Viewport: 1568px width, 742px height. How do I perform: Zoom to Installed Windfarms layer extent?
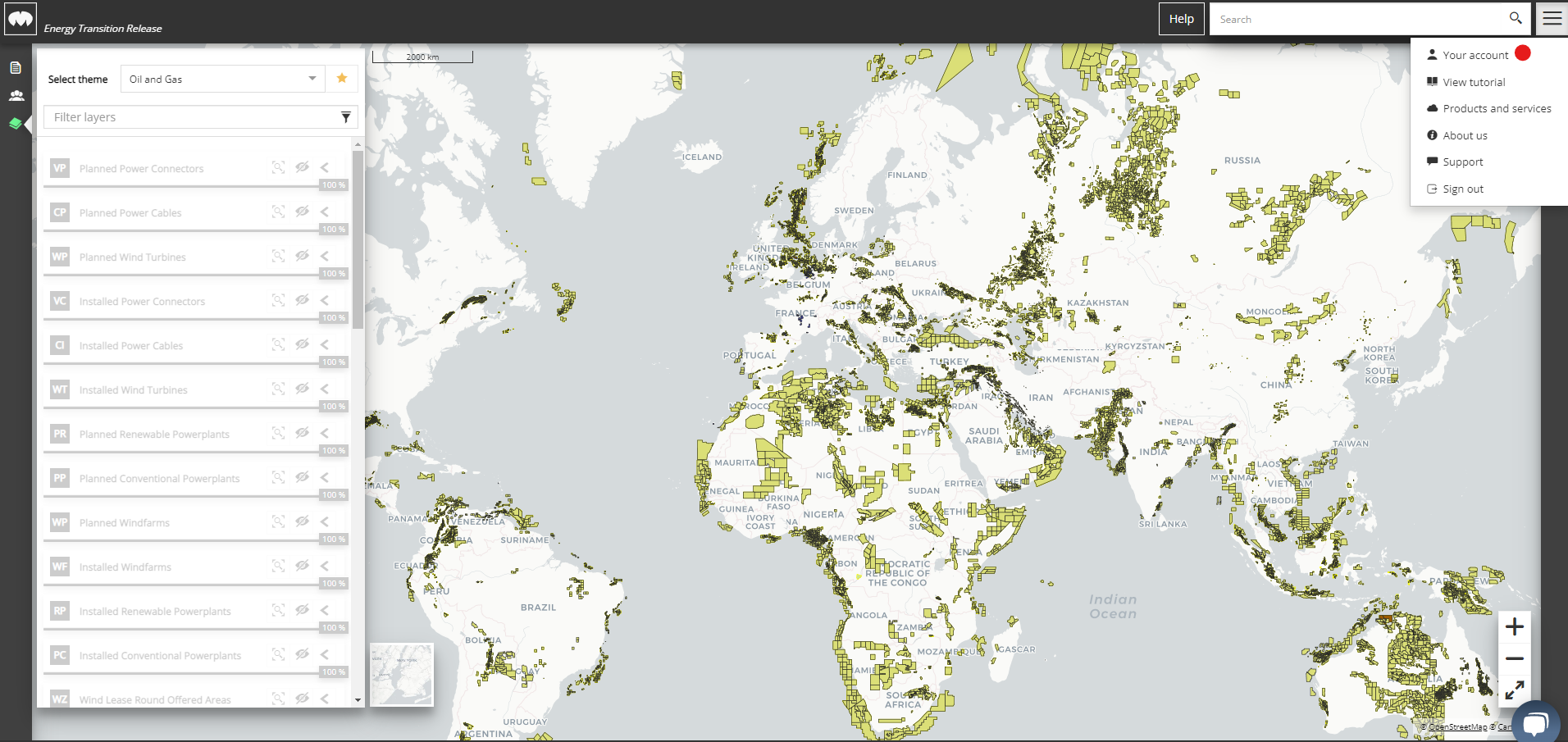point(279,566)
